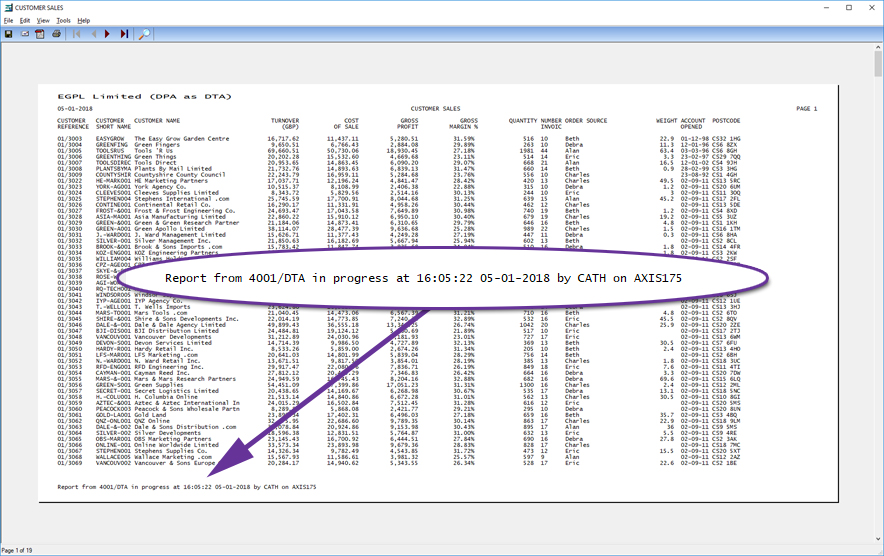This screenshot has width=884, height=556.
Task: Click 'The Easy Grow Garden Centre' customer name
Action: (182, 139)
